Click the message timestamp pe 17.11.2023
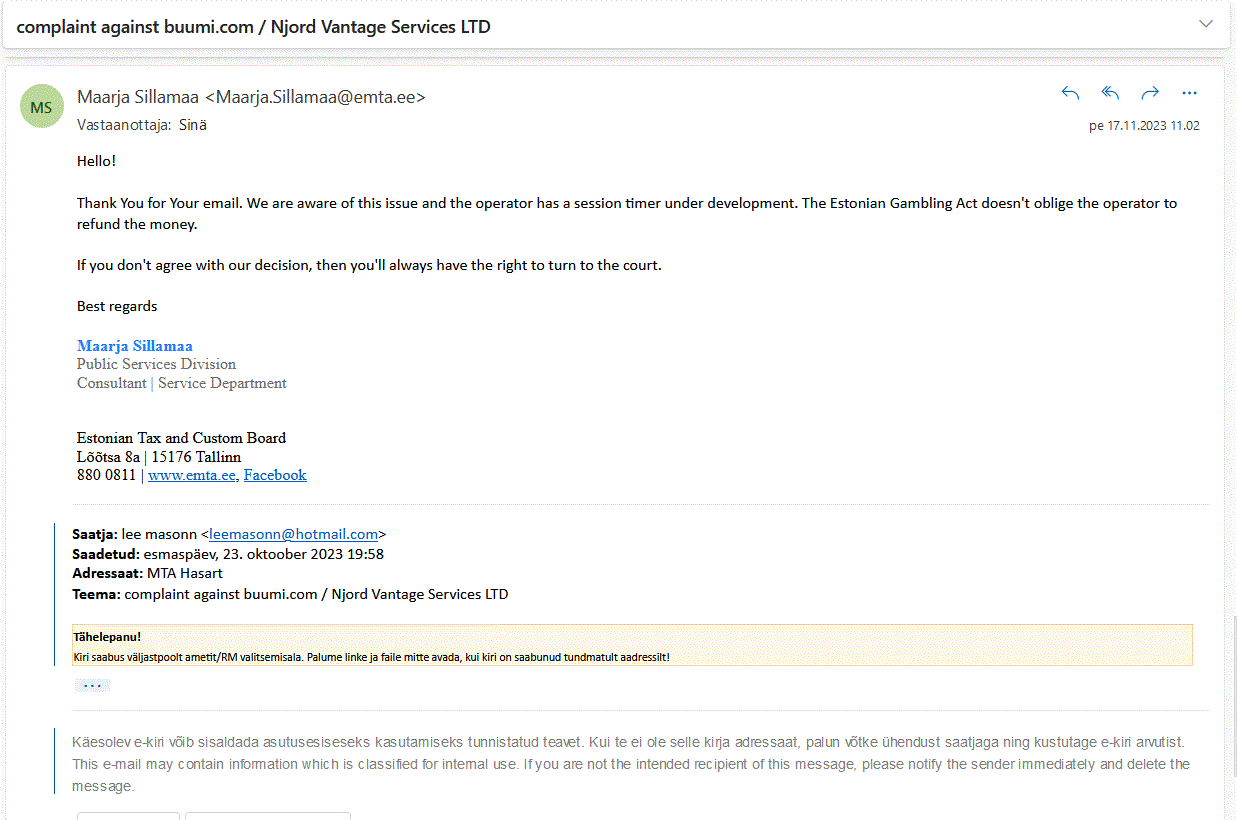This screenshot has height=820, width=1237. point(1143,126)
